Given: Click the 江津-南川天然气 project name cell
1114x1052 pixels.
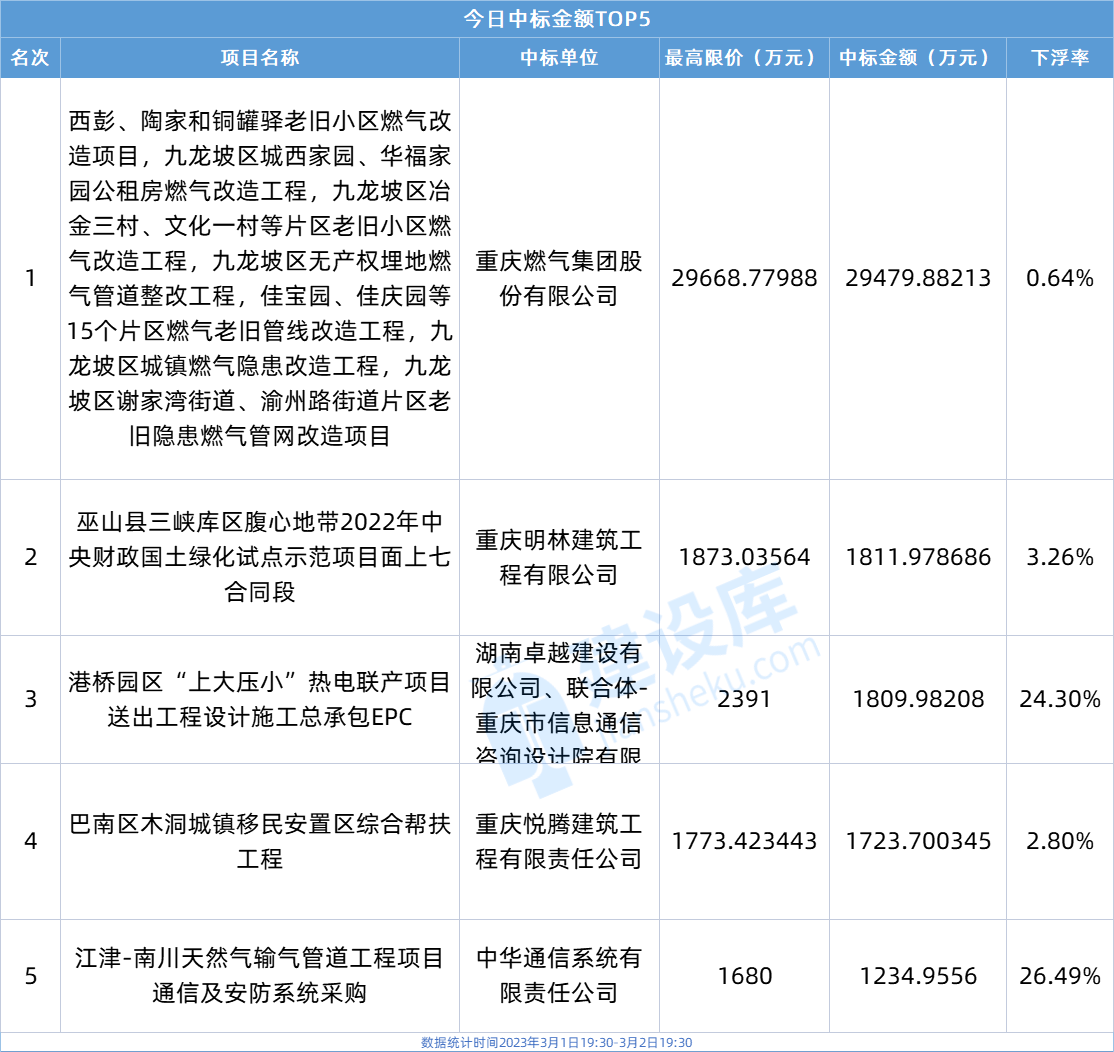Looking at the screenshot, I should pyautogui.click(x=260, y=975).
